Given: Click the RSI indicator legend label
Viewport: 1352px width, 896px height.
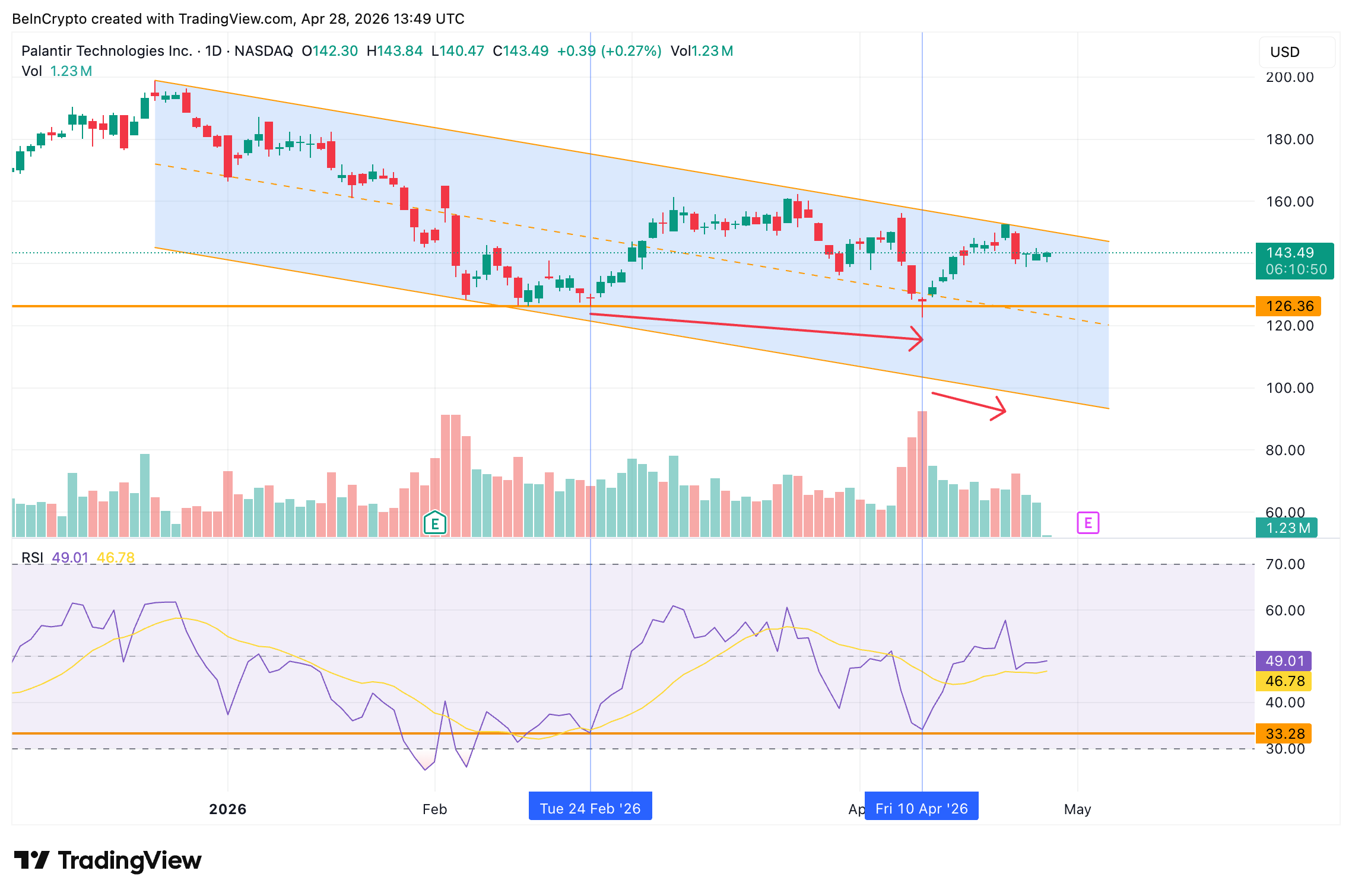Looking at the screenshot, I should pos(32,558).
